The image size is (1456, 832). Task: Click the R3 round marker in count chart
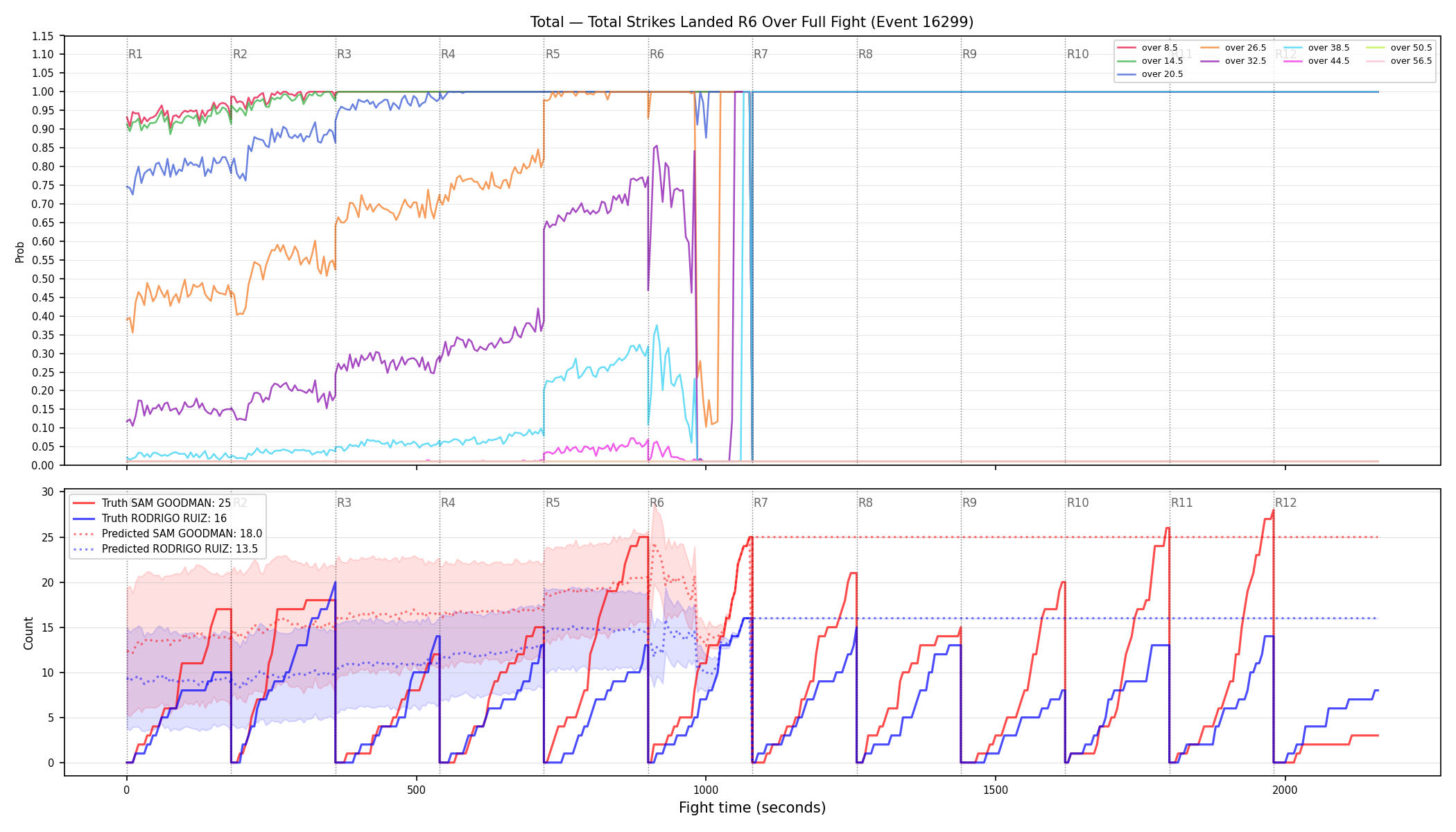(344, 503)
